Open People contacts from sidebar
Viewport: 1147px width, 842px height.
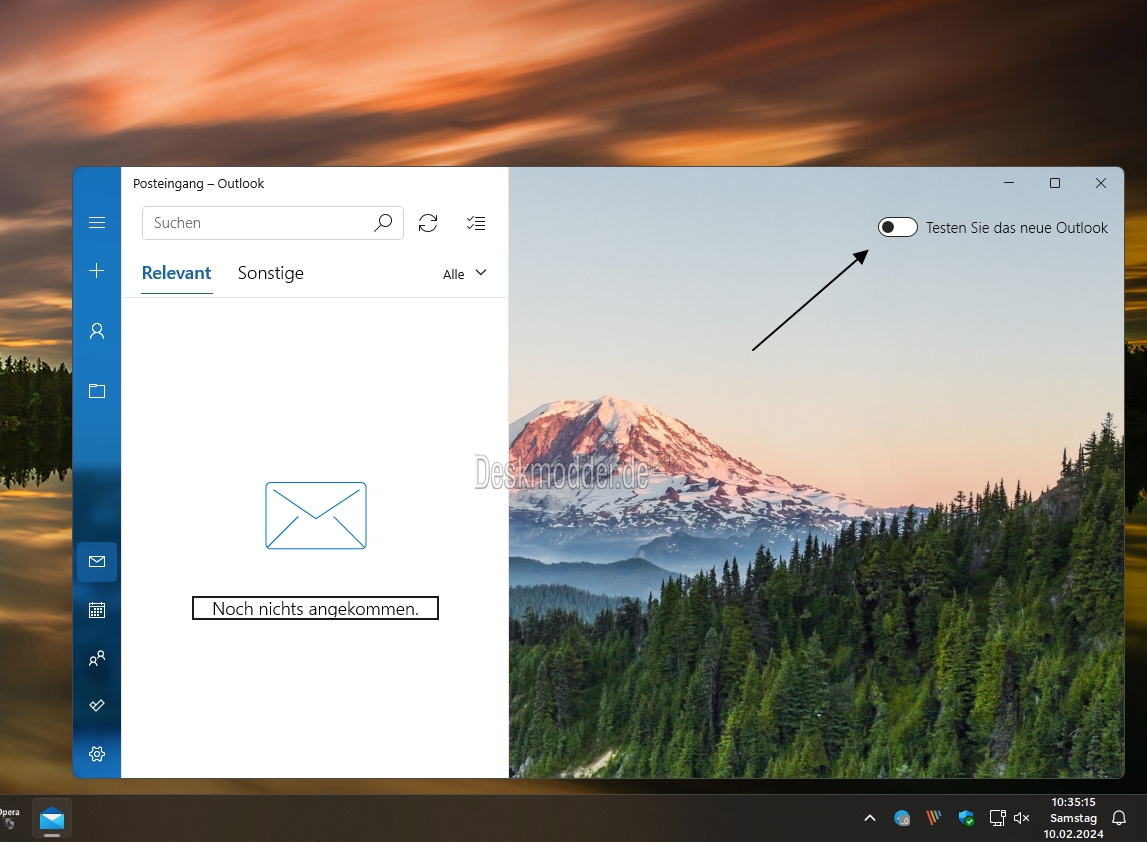(97, 658)
